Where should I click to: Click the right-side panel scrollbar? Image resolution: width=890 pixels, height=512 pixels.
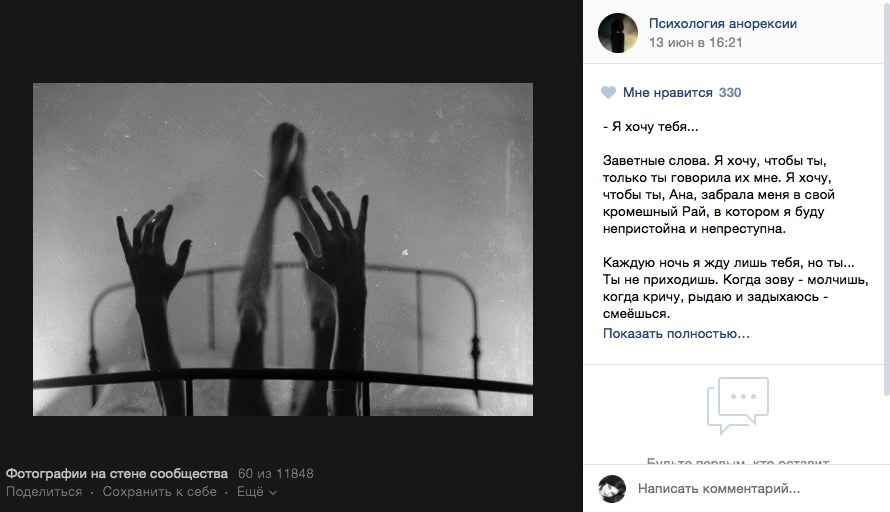click(887, 199)
